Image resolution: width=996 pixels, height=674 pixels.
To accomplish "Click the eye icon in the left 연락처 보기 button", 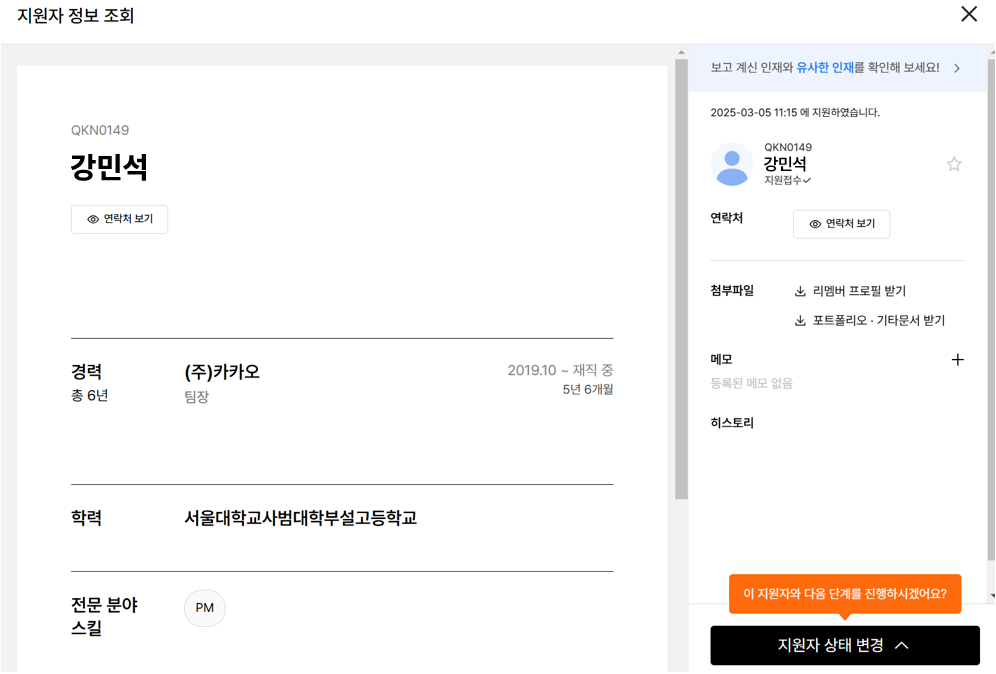I will [93, 219].
